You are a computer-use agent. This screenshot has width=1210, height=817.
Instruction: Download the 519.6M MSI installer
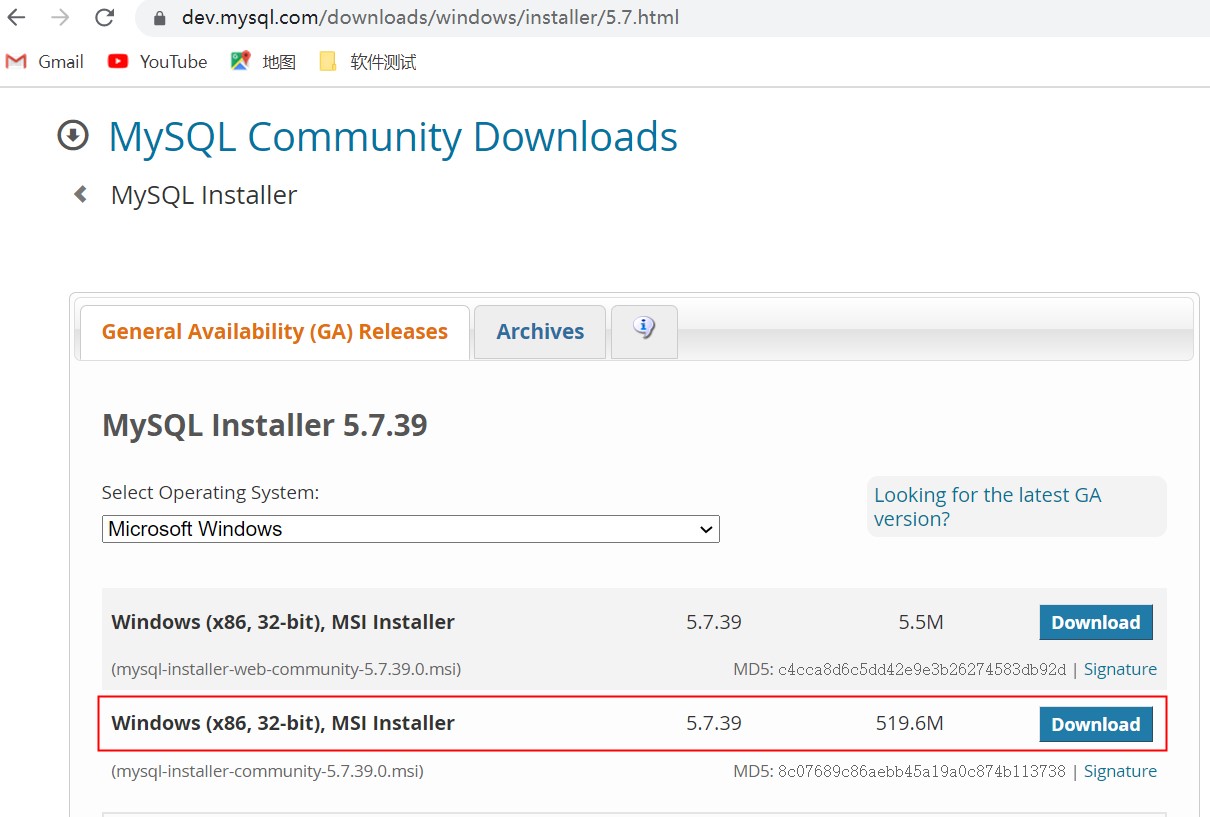click(1096, 724)
